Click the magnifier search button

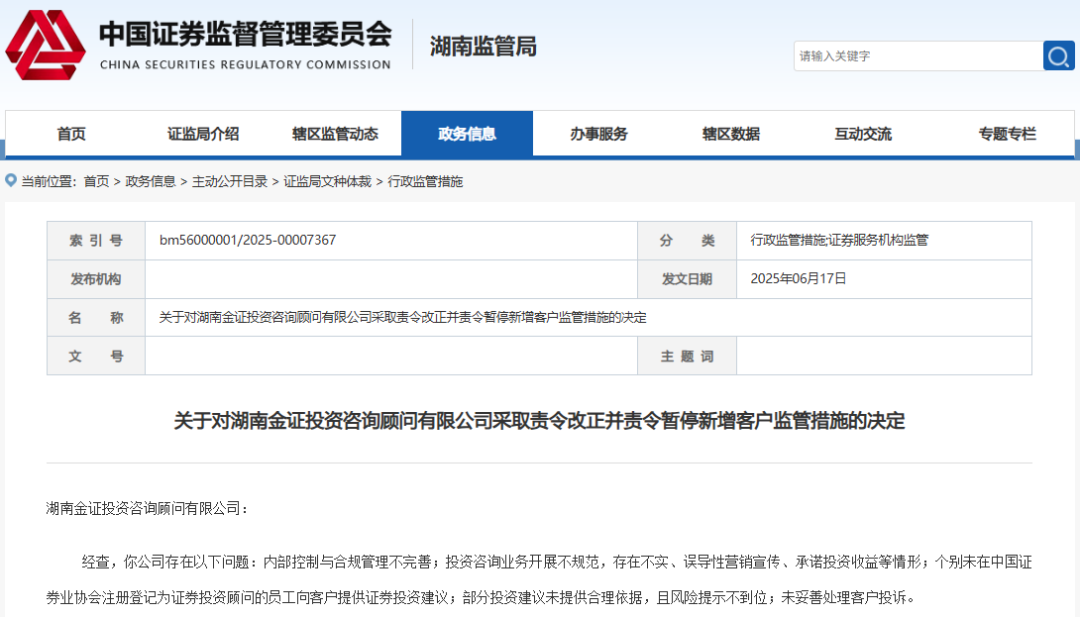tap(1059, 56)
